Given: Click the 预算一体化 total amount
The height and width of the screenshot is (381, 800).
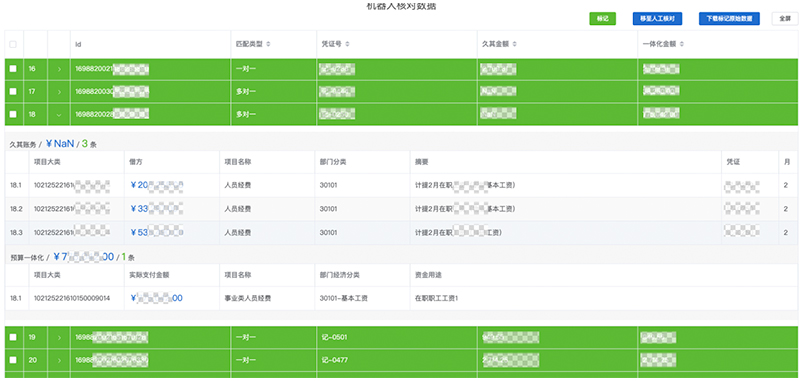Looking at the screenshot, I should 84,257.
